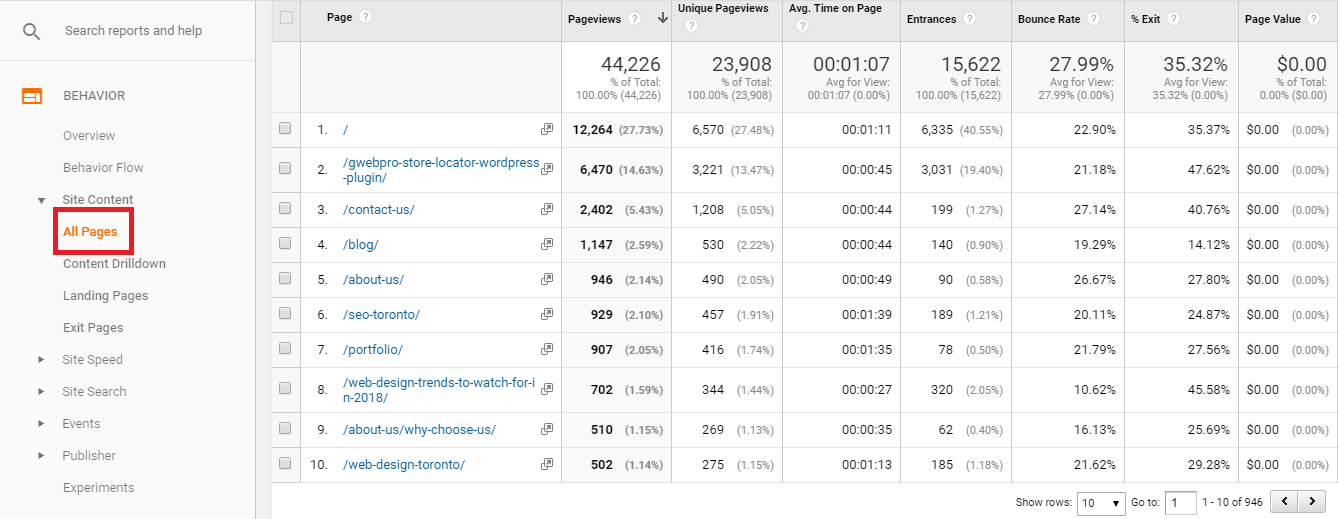1338x519 pixels.
Task: Open the /about-us/why-choose-us/ link
Action: click(419, 430)
